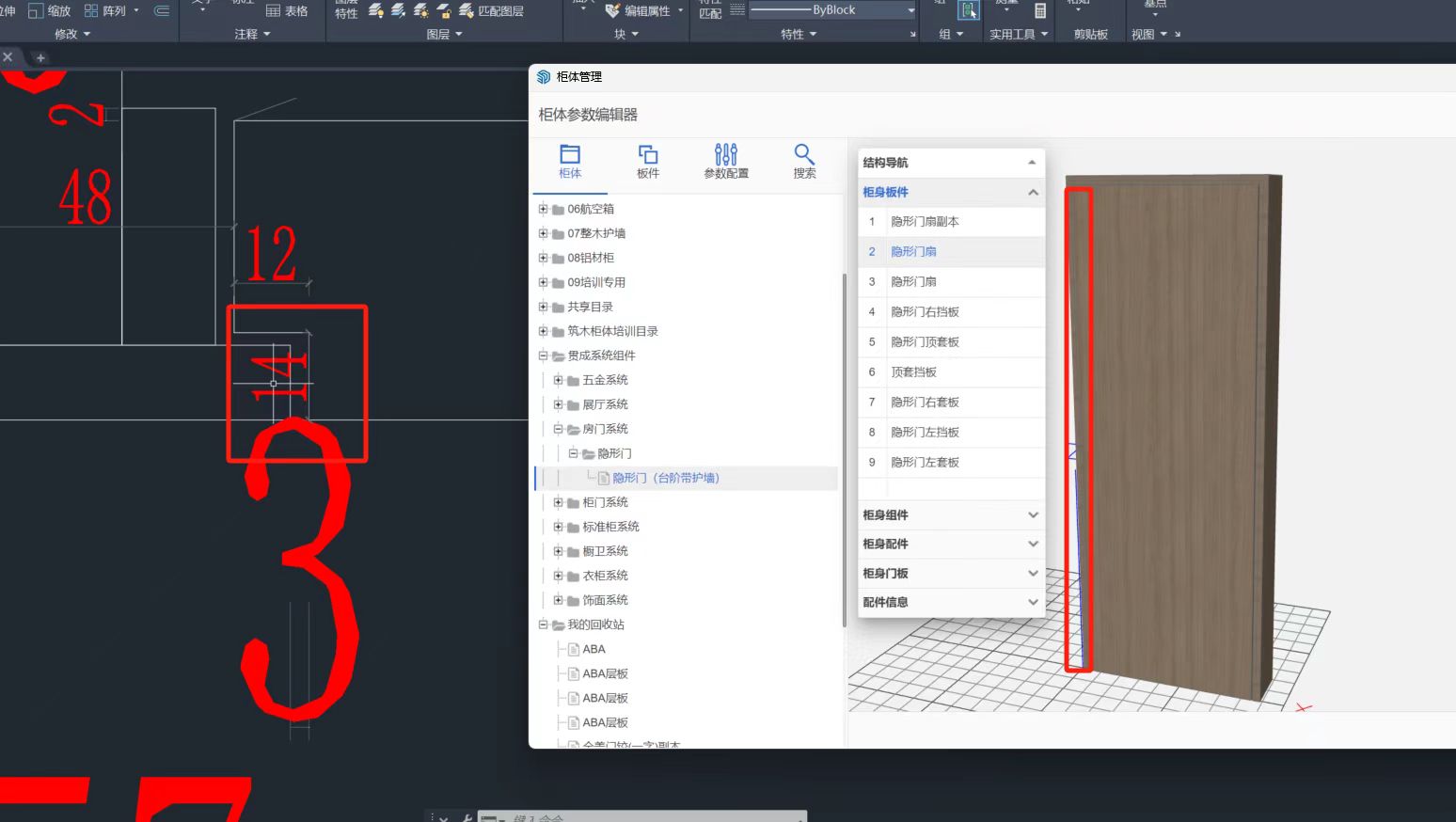Click the cabinet tree vertical scrollbar
Image resolution: width=1456 pixels, height=822 pixels.
click(x=844, y=450)
